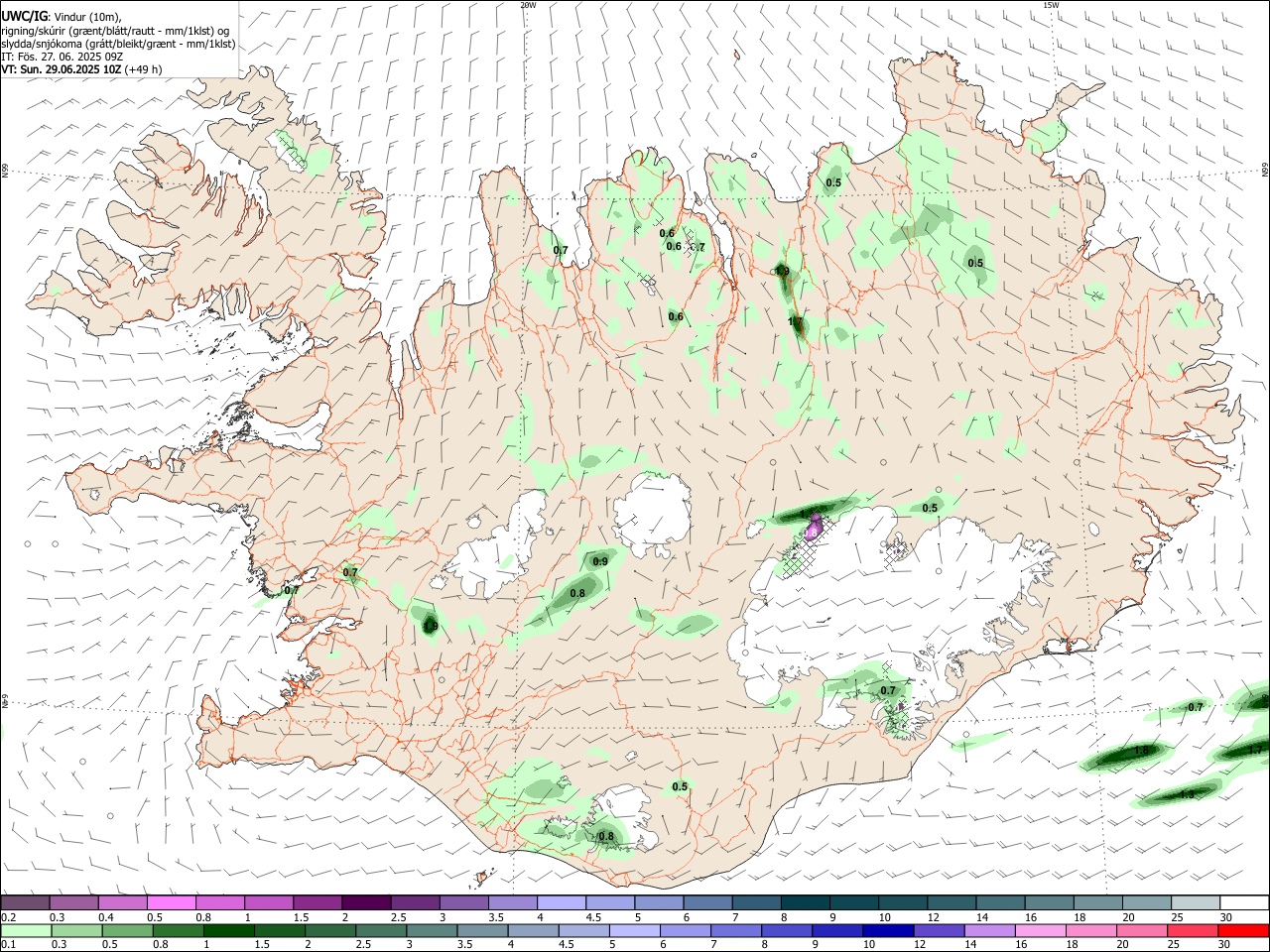Viewport: 1270px width, 952px height.
Task: Click the "slydda/snjókoma" legend description line
Action: [x=118, y=44]
